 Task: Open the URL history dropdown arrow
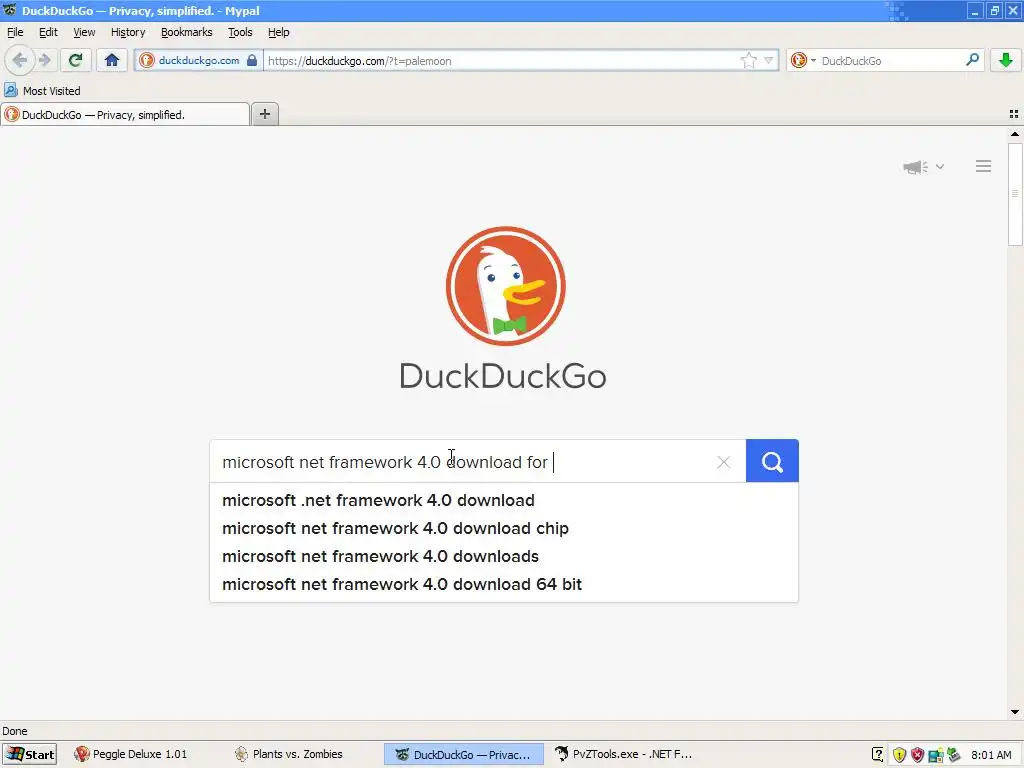769,61
